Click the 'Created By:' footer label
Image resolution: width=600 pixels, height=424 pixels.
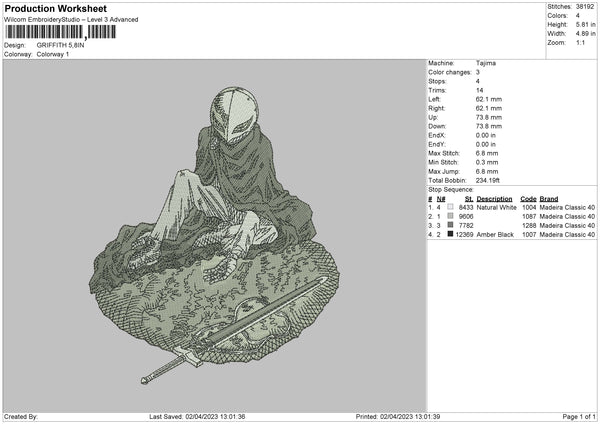click(21, 416)
